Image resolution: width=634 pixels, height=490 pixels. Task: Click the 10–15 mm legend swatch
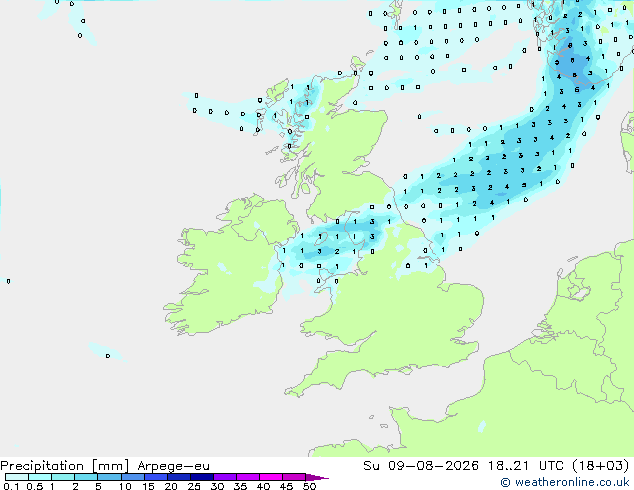coord(132,477)
